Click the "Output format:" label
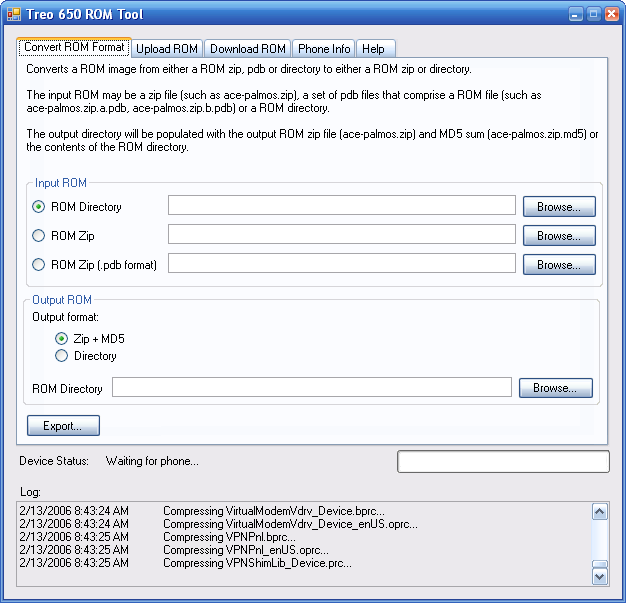The height and width of the screenshot is (603, 626). click(65, 317)
